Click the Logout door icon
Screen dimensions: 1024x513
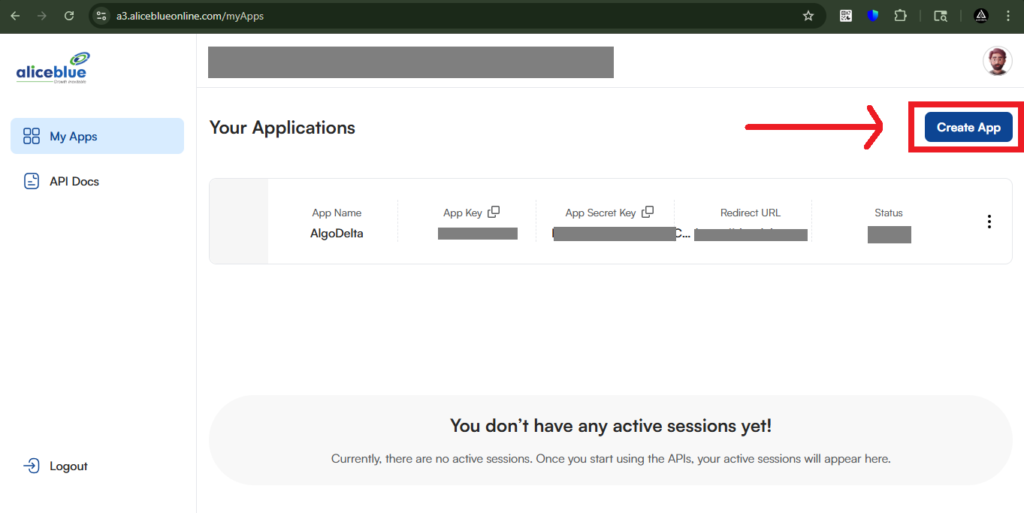click(x=31, y=466)
